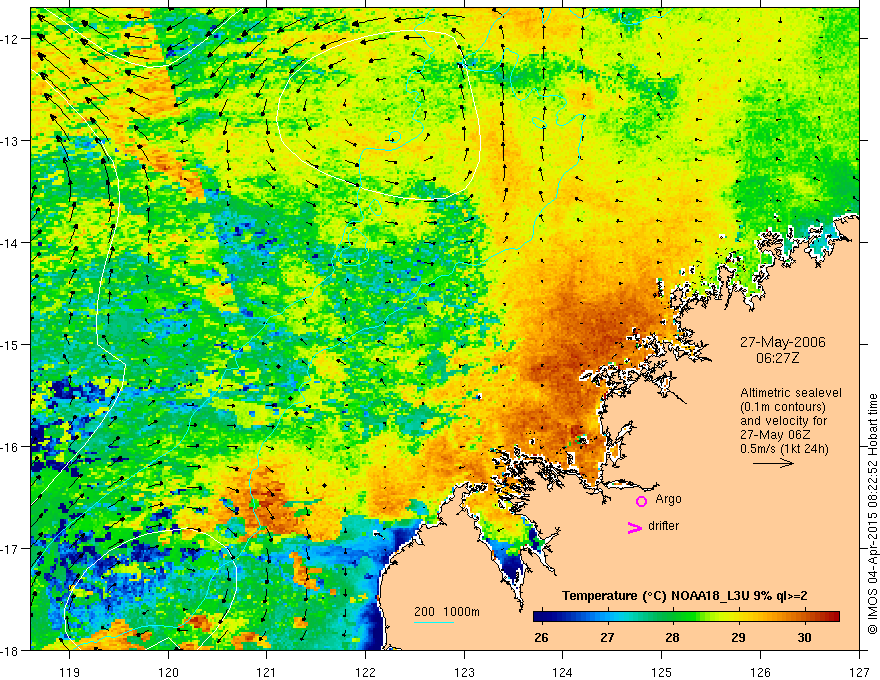Click the '-13' latitude axis label
The height and width of the screenshot is (680, 880).
pyautogui.click(x=10, y=141)
